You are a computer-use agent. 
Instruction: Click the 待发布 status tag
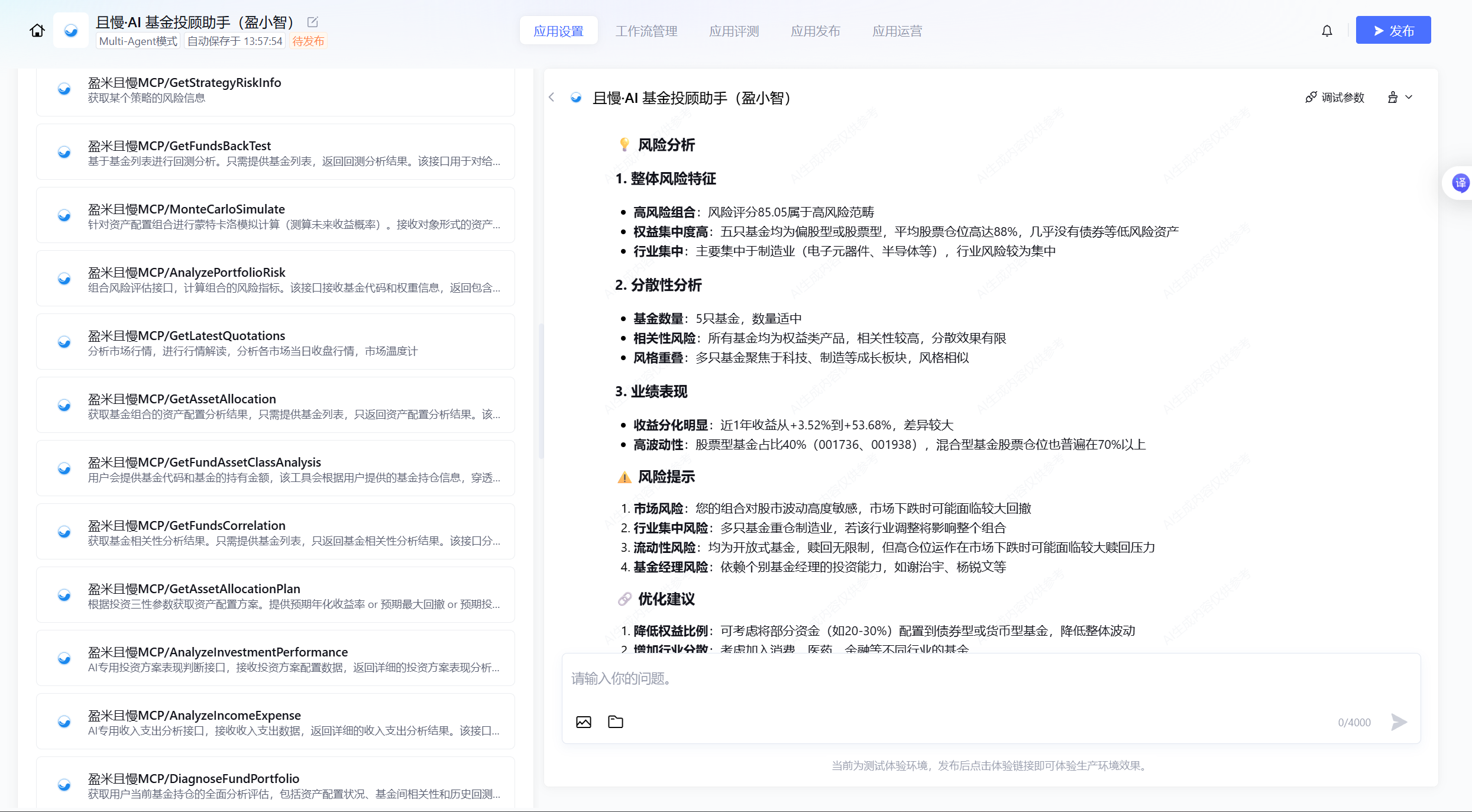pos(308,41)
